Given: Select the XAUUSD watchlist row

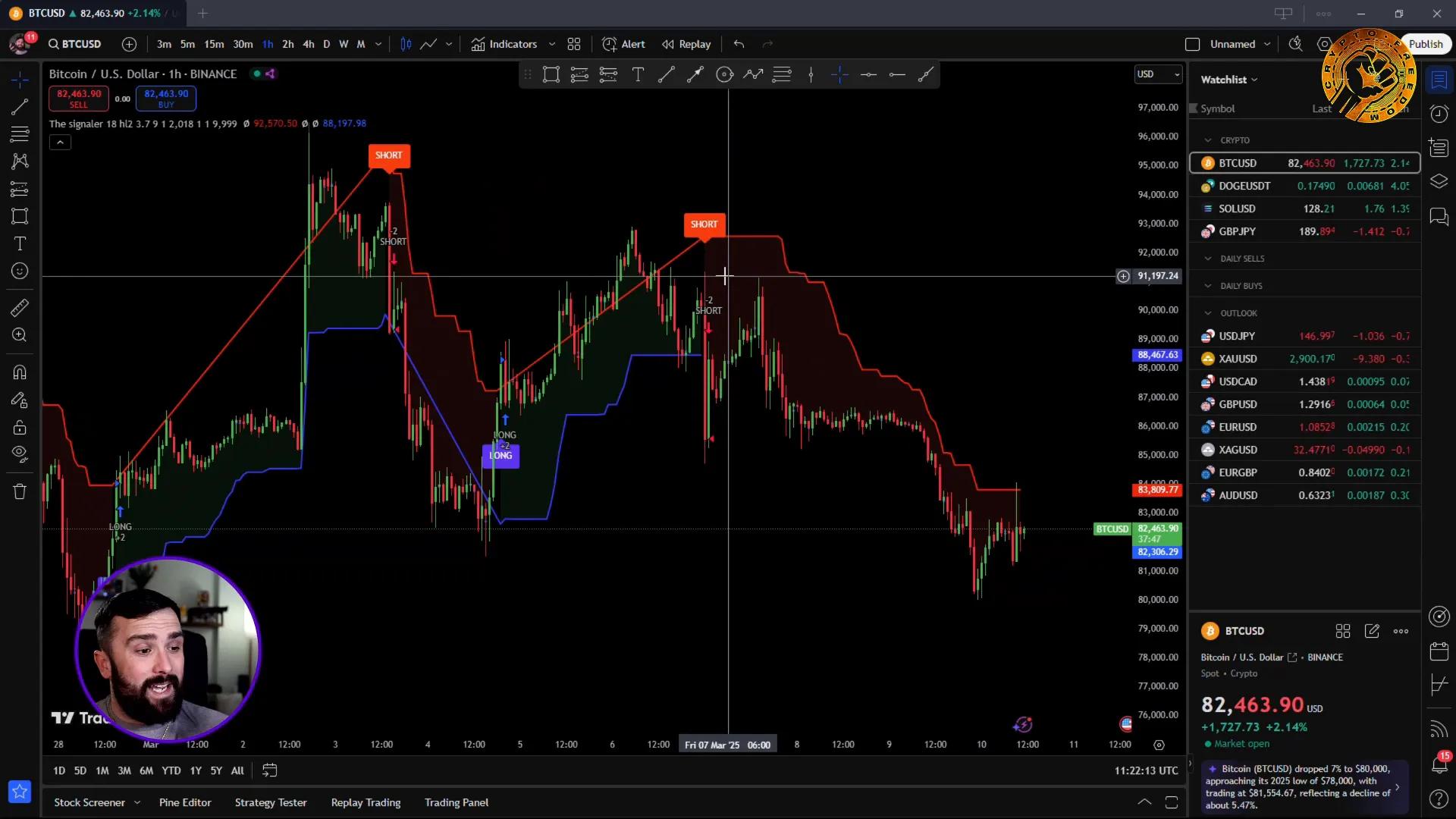Looking at the screenshot, I should 1304,359.
